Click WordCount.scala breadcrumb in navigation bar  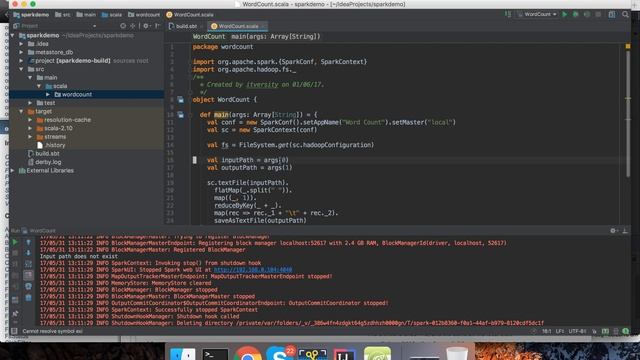pyautogui.click(x=190, y=15)
